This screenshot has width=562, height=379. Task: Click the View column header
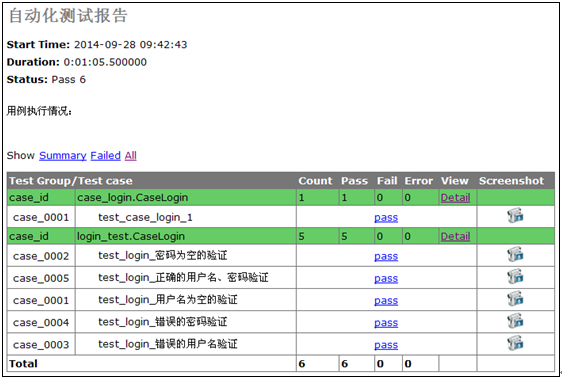click(x=454, y=181)
